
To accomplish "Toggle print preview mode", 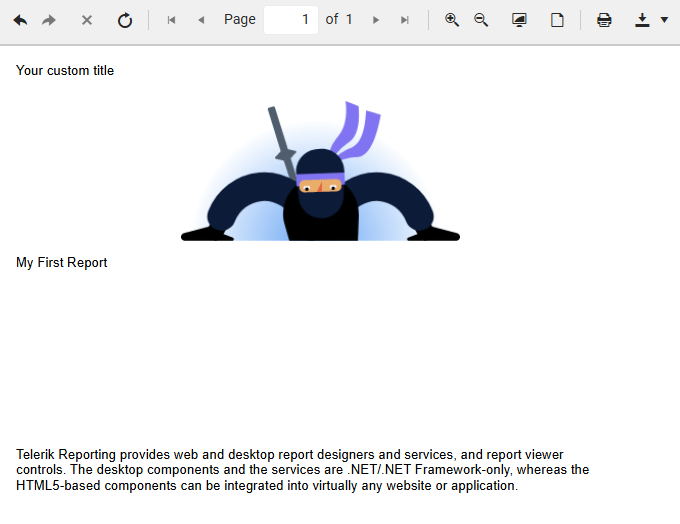I will [x=519, y=20].
